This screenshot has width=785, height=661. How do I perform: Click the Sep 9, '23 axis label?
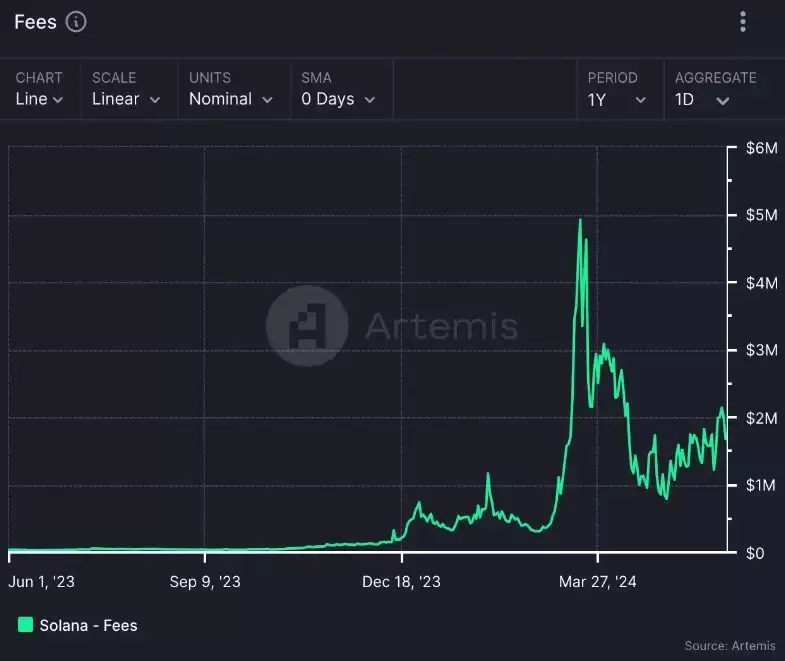point(205,582)
